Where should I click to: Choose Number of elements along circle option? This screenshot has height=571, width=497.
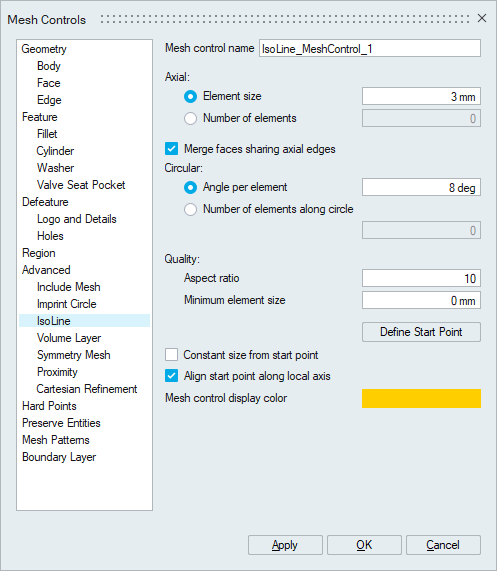click(x=190, y=209)
